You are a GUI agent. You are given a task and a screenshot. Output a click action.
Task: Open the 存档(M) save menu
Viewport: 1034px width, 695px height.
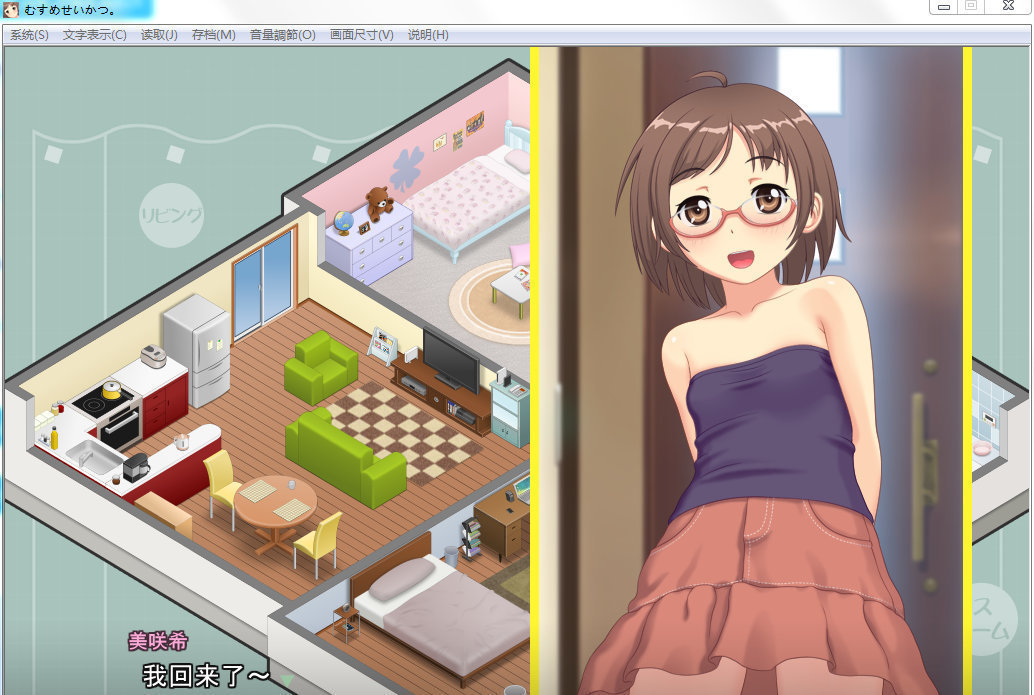pos(213,35)
